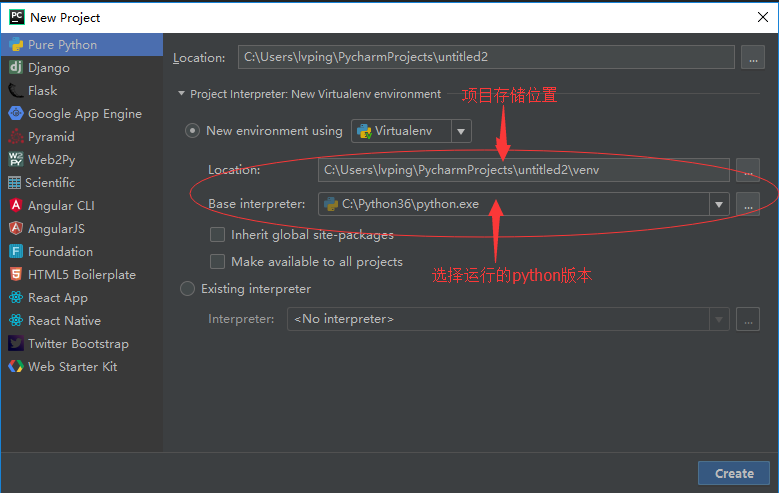Choose Twitter Bootstrap project type label
Image resolution: width=779 pixels, height=493 pixels.
(x=78, y=343)
